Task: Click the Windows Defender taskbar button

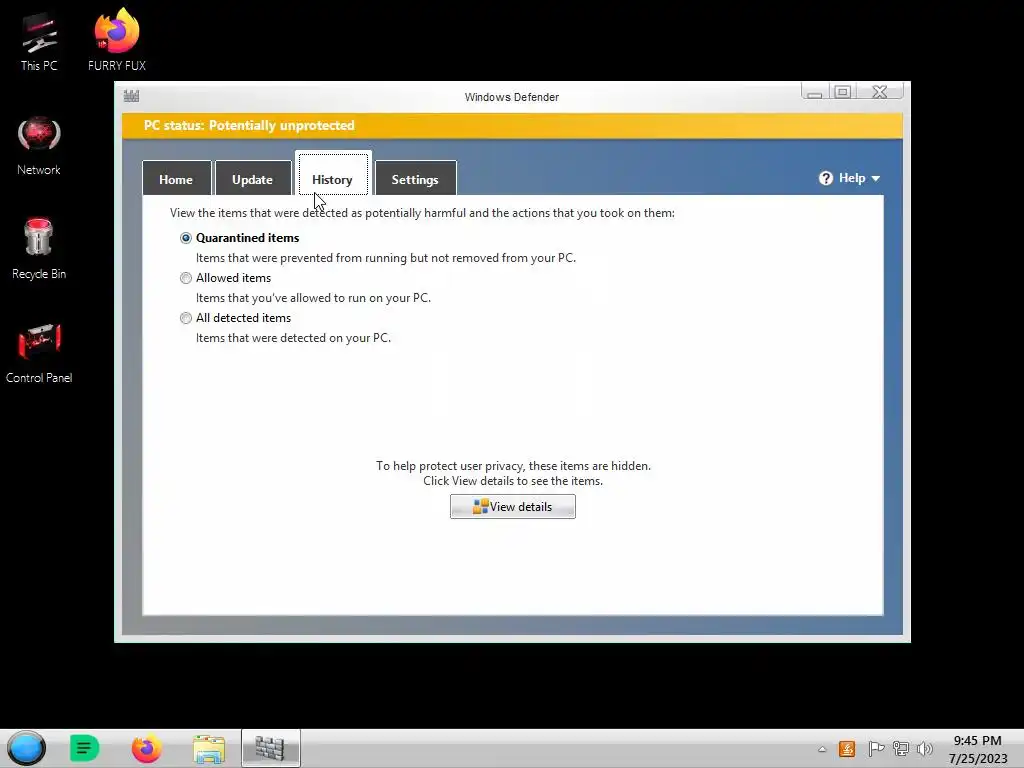Action: 270,748
